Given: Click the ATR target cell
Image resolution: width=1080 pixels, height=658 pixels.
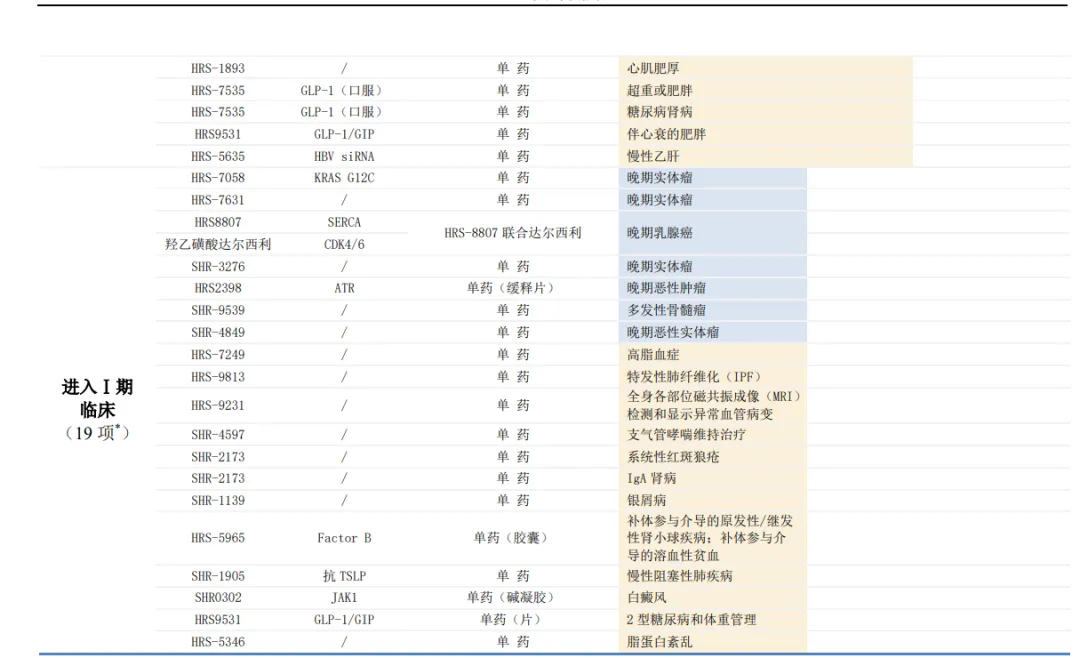Looking at the screenshot, I should pyautogui.click(x=344, y=288).
